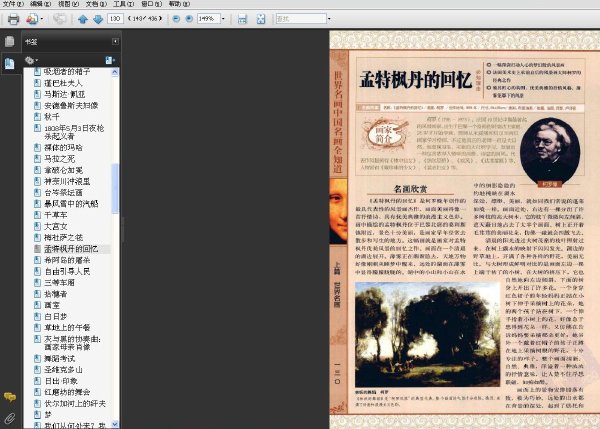This screenshot has height=429, width=600.
Task: Select bookmark 伏尔加河上的纤夫
Action: (x=75, y=403)
